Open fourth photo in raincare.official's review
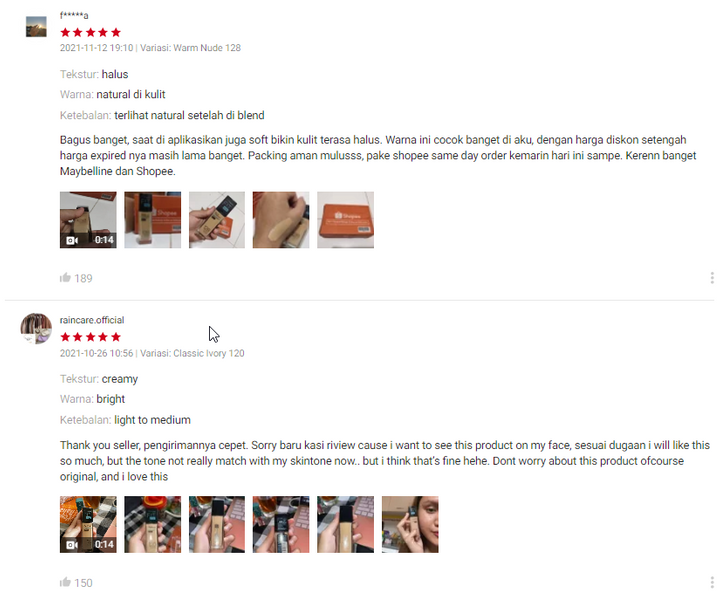 pyautogui.click(x=281, y=524)
